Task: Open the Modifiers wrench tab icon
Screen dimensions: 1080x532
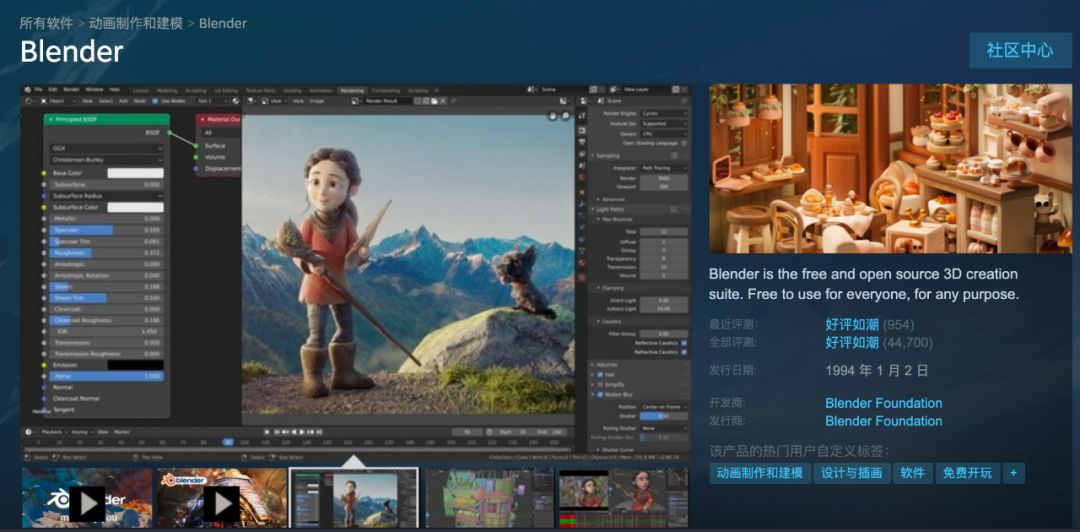Action: pos(582,204)
